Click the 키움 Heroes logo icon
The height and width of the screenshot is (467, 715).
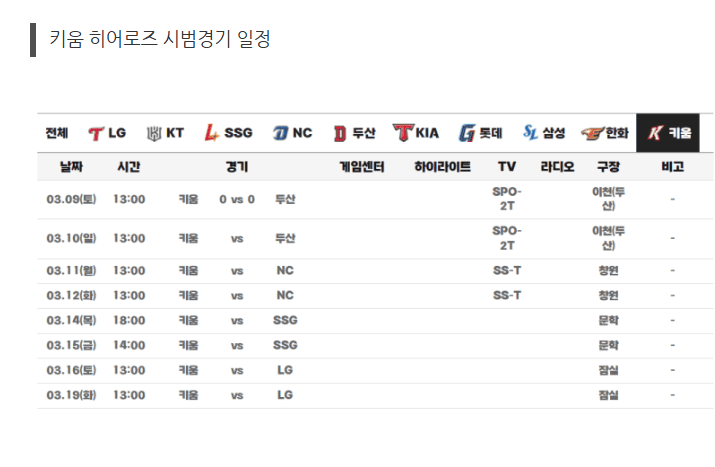[x=655, y=133]
